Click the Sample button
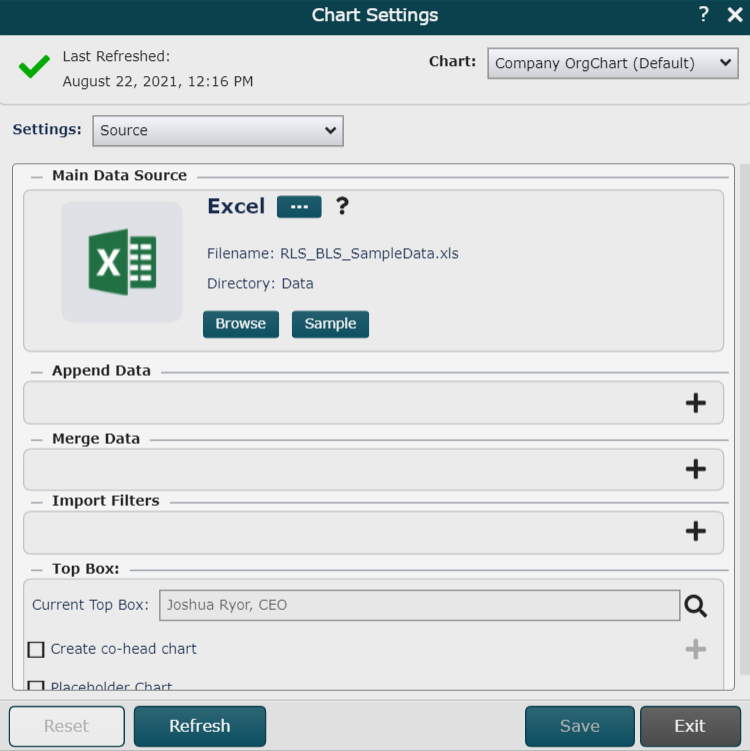 330,324
